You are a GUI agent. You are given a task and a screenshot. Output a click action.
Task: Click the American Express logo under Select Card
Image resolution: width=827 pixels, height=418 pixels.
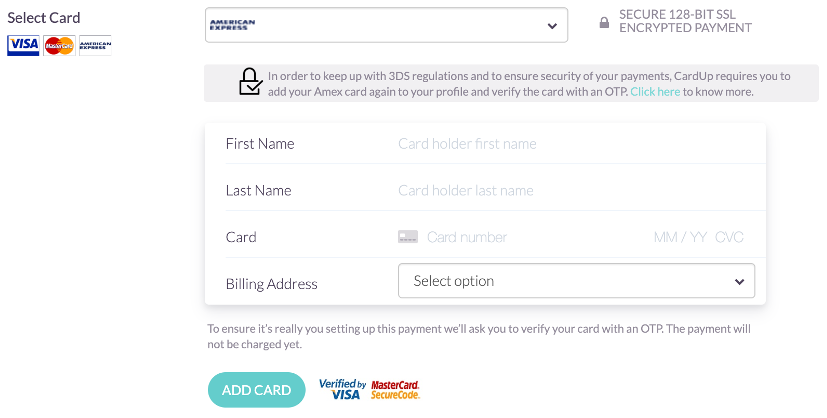95,45
